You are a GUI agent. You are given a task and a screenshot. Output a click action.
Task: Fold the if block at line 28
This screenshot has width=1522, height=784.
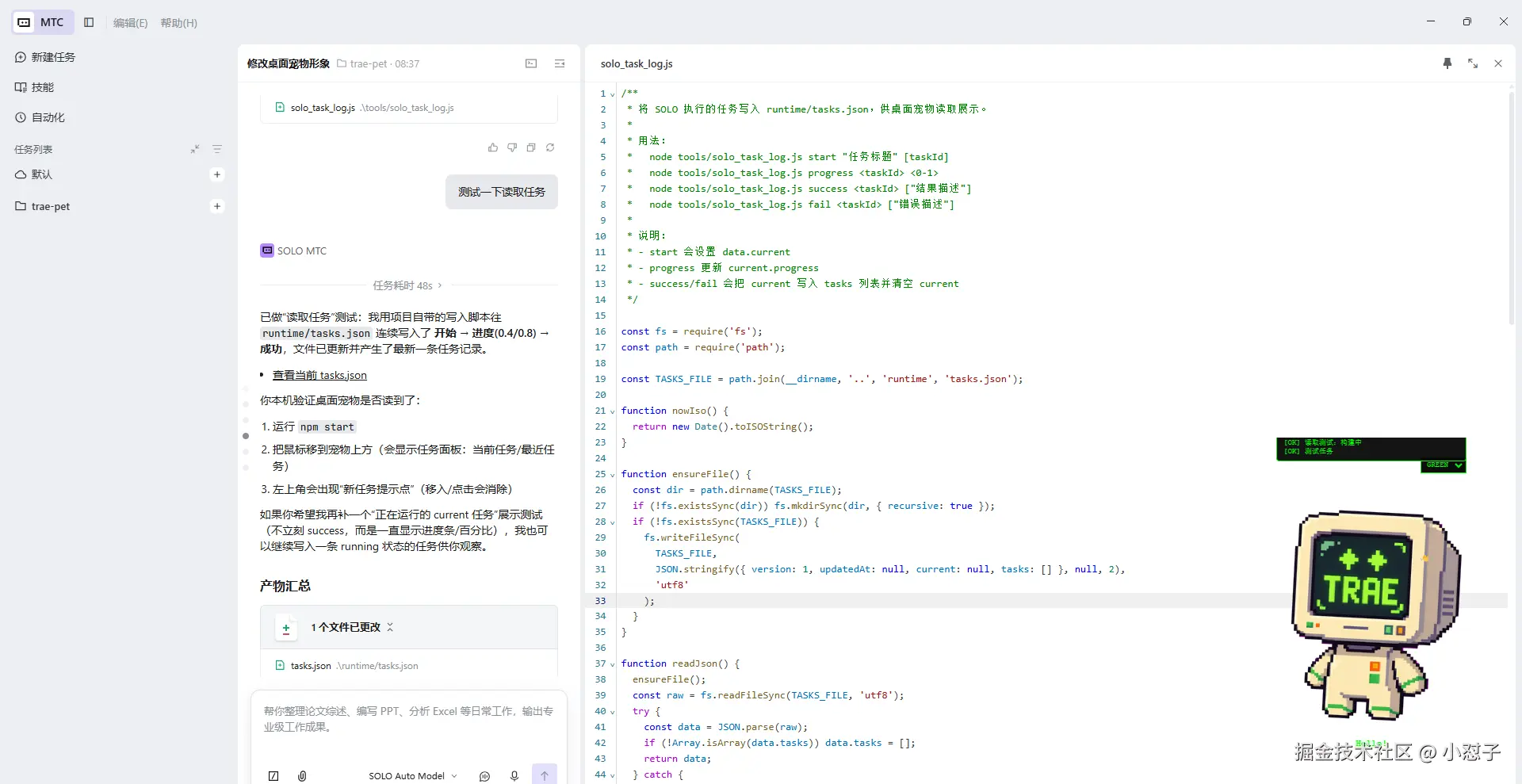click(x=612, y=522)
